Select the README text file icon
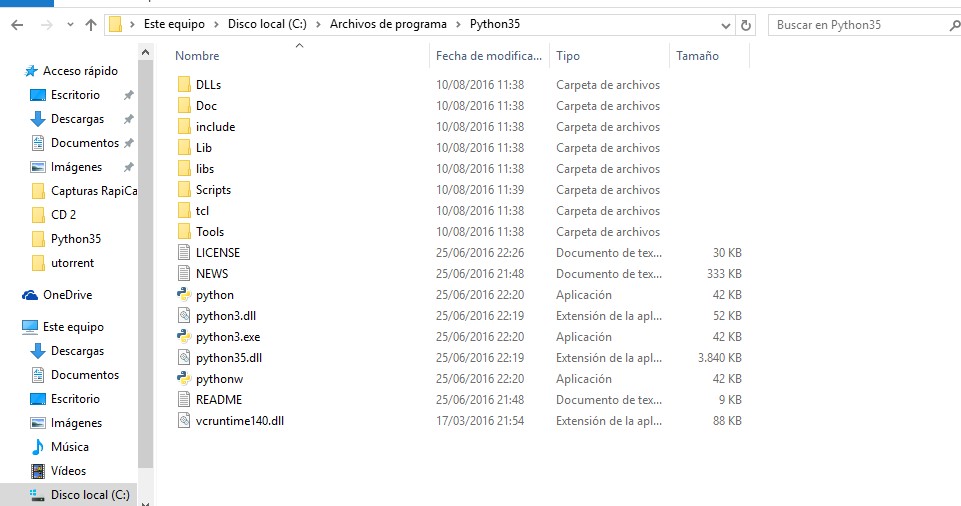961x506 pixels. tap(184, 399)
